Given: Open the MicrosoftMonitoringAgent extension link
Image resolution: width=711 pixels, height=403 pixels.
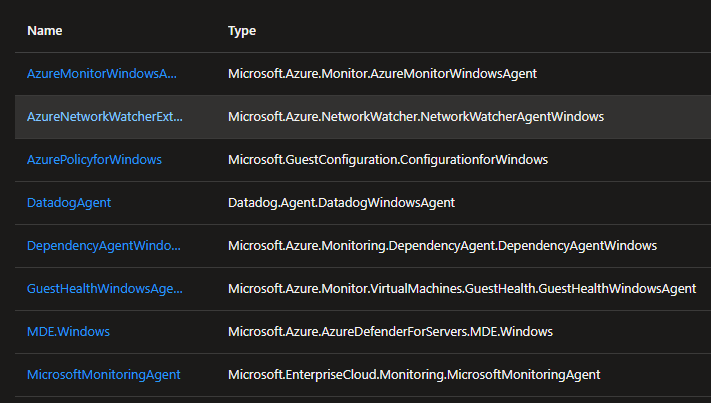Looking at the screenshot, I should (x=104, y=375).
